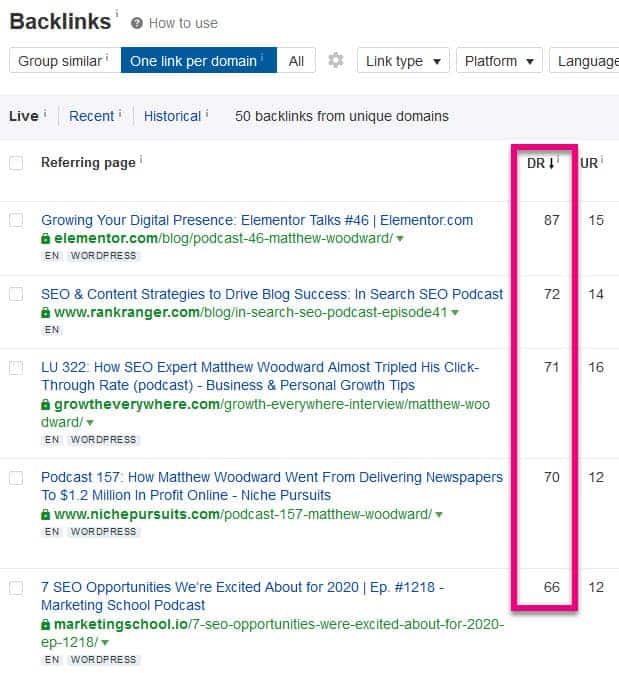Open the Platform dropdown

tap(499, 61)
